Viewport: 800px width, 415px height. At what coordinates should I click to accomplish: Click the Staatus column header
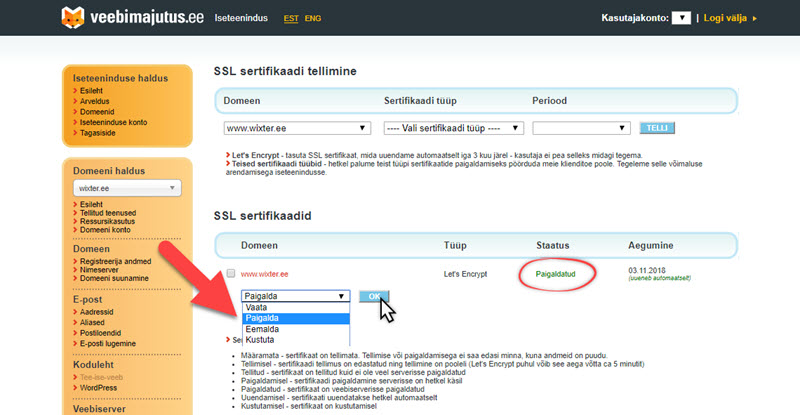553,246
